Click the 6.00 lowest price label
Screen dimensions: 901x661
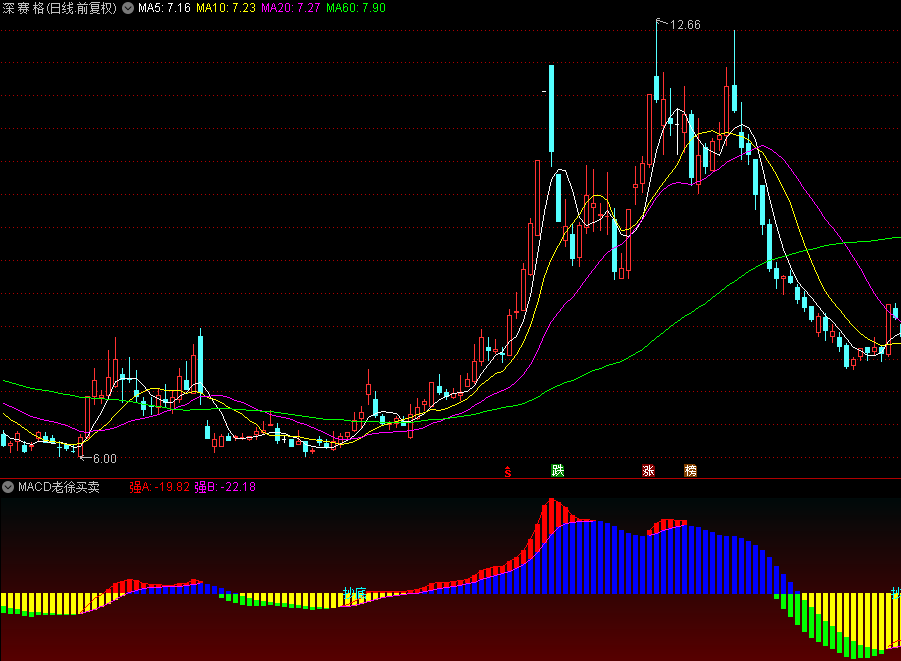(105, 459)
